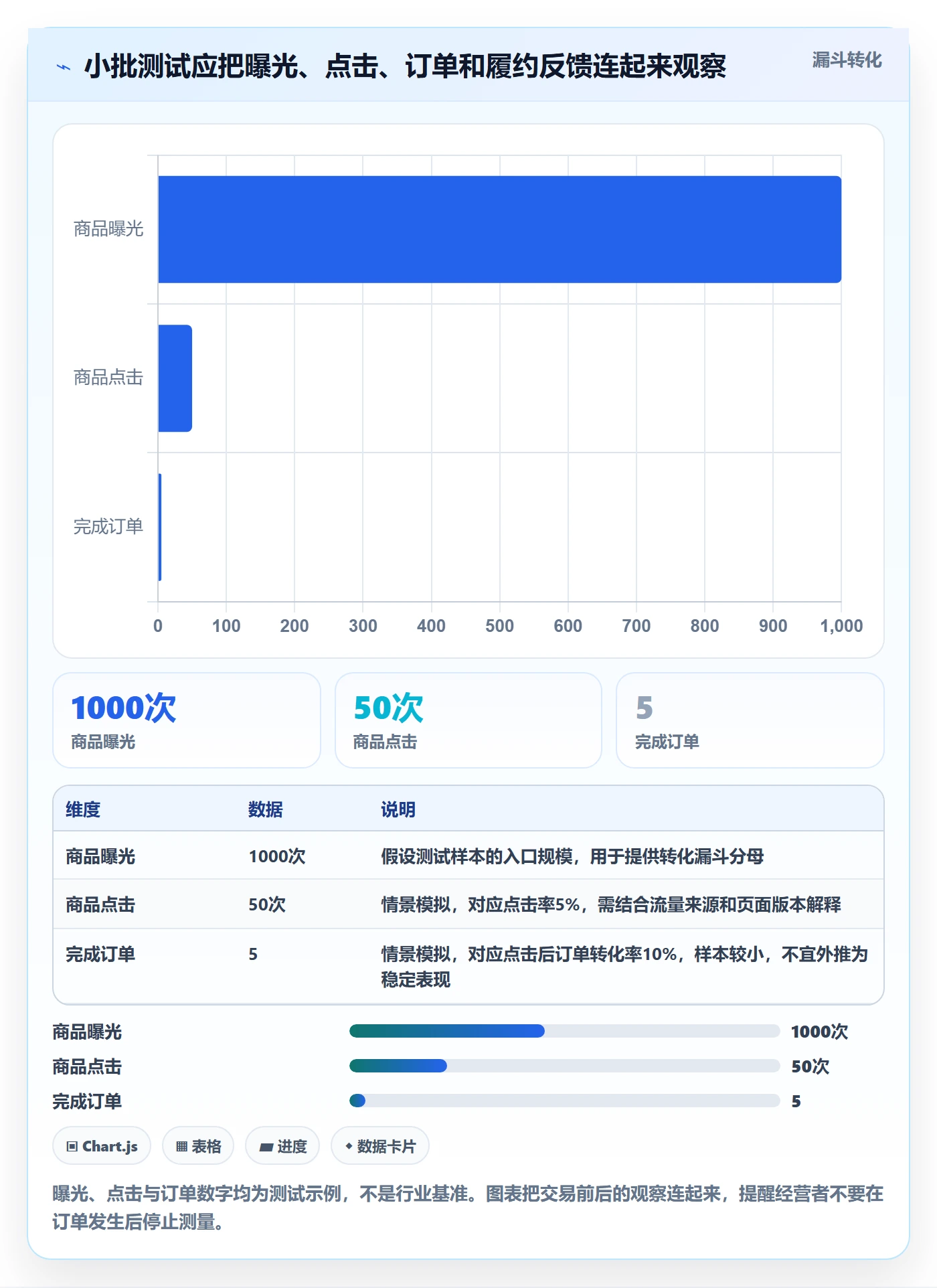Viewport: 937px width, 1288px height.
Task: Click the 商品点击 table row name cell
Action: pos(100,904)
